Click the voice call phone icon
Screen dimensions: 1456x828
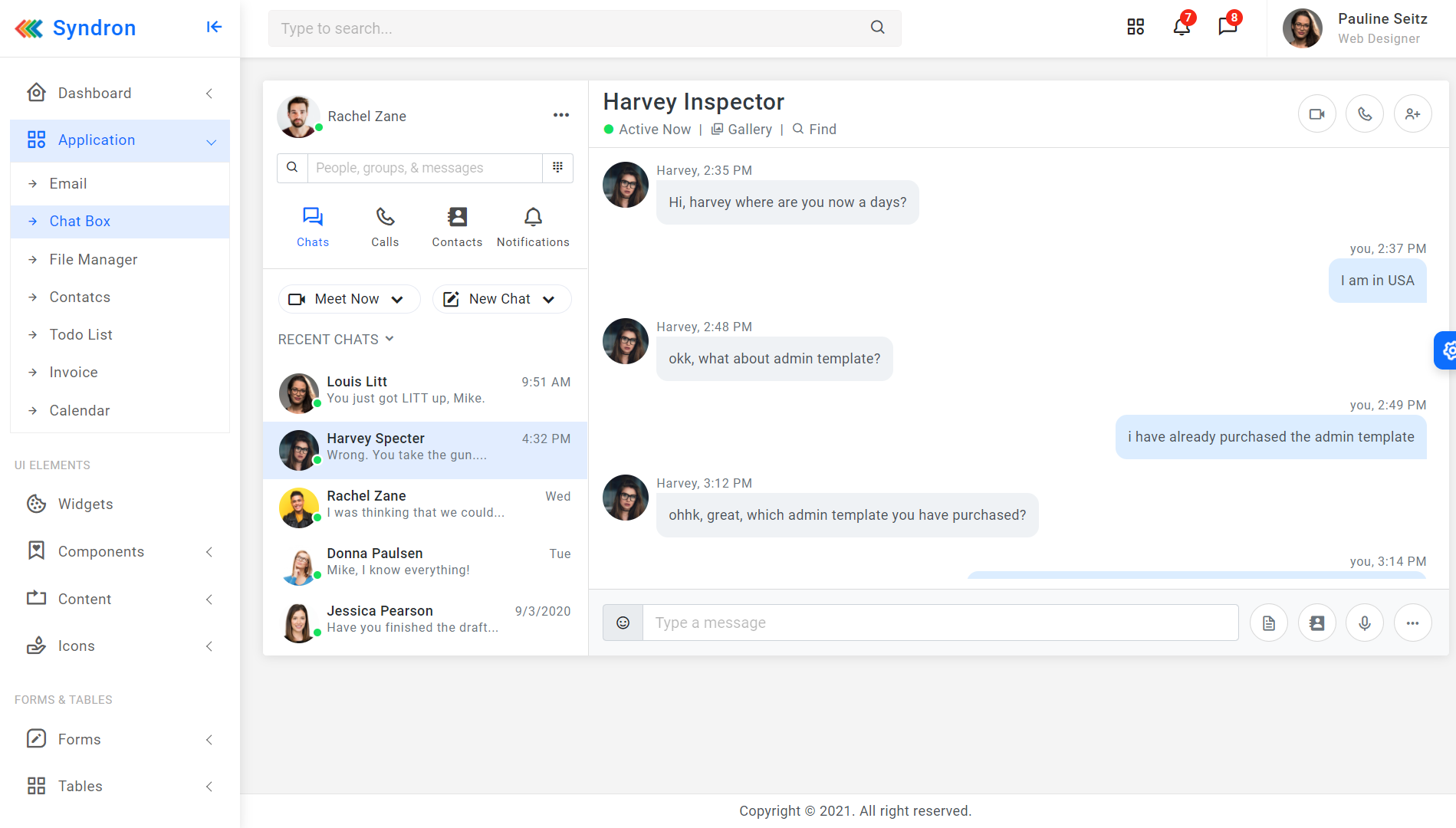click(x=1365, y=114)
